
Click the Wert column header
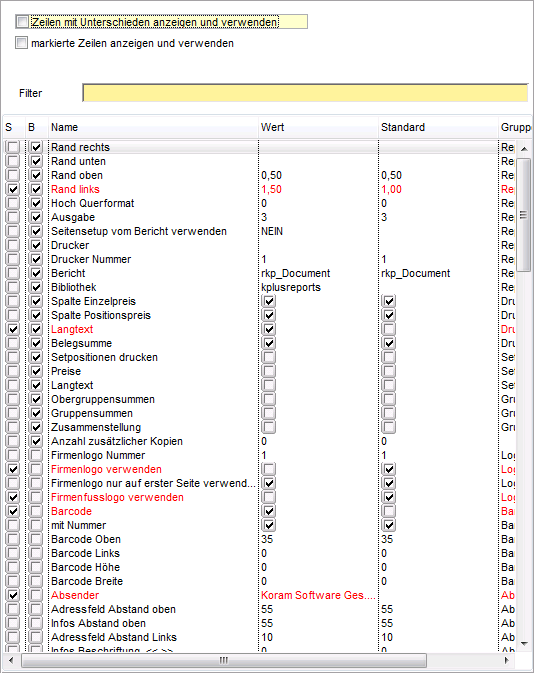[x=318, y=127]
